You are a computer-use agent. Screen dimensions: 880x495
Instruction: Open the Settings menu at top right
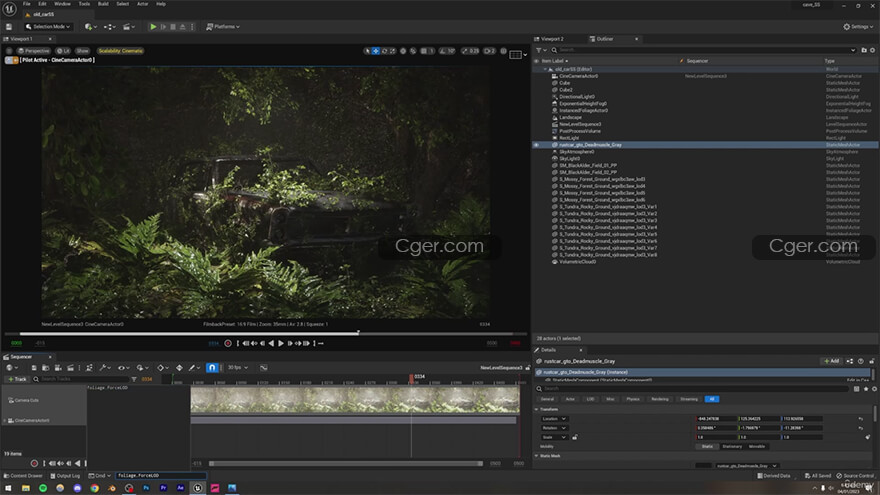pyautogui.click(x=859, y=26)
